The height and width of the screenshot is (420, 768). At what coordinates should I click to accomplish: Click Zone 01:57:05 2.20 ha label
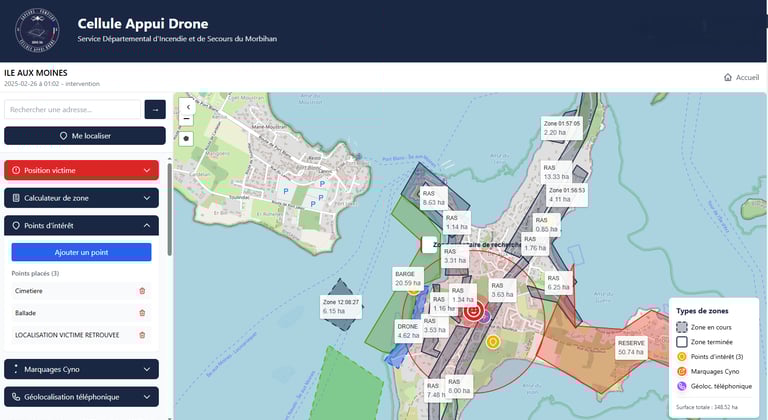(561, 128)
